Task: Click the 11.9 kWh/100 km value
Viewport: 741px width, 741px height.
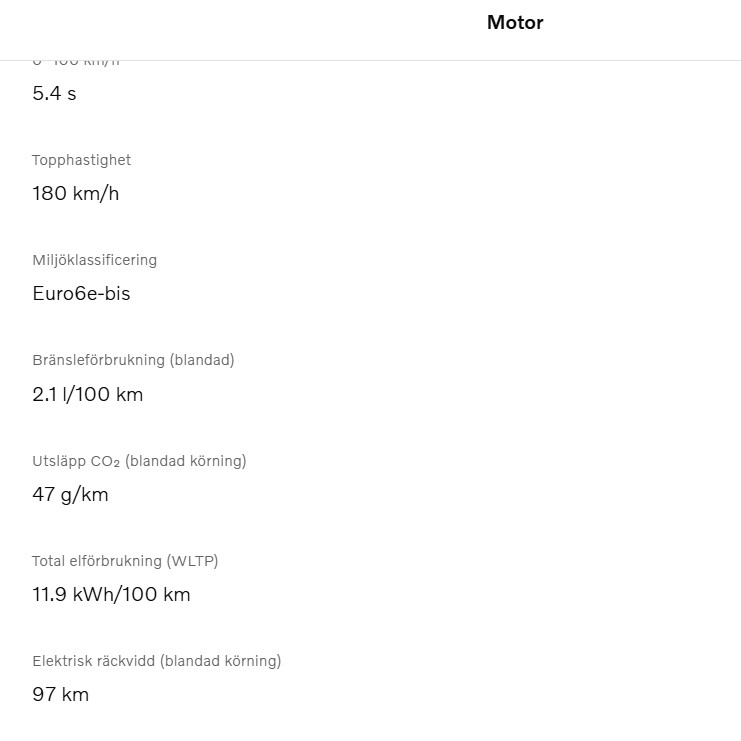Action: [x=111, y=594]
